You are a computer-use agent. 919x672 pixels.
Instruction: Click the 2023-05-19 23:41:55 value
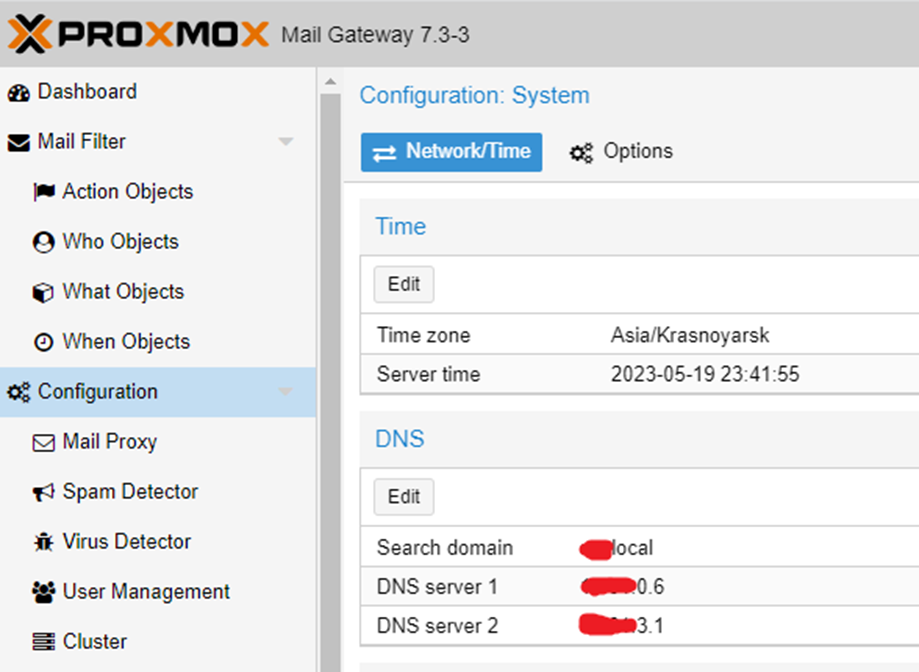[705, 374]
